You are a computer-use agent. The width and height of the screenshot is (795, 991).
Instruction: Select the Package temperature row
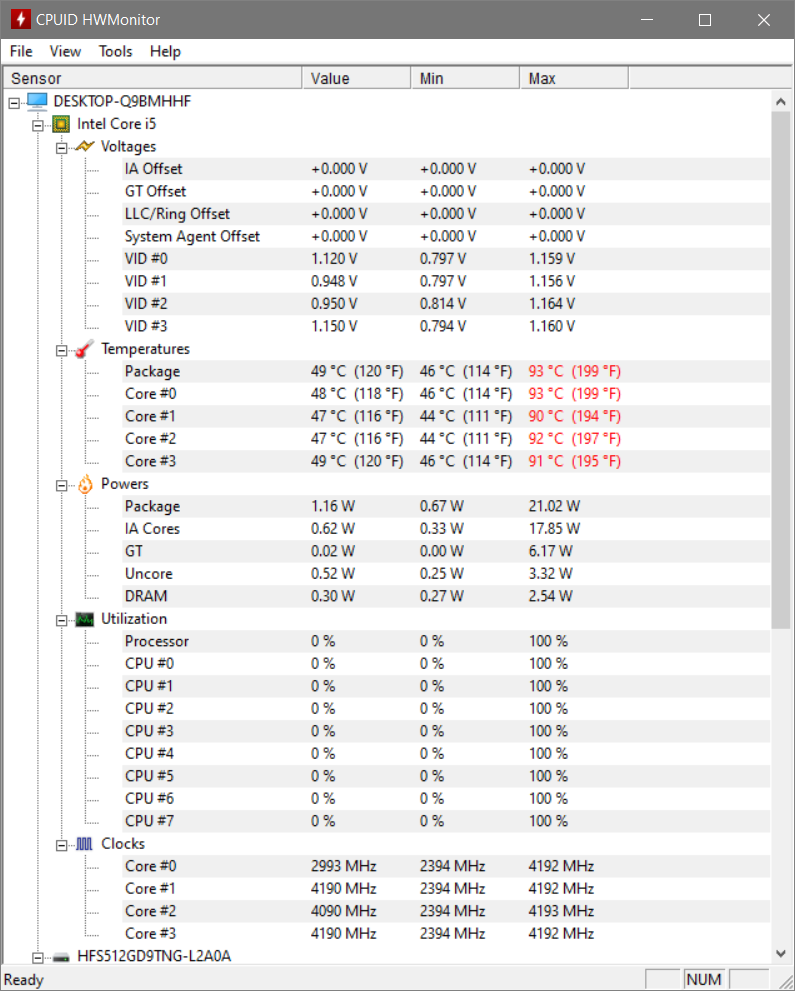pyautogui.click(x=152, y=371)
